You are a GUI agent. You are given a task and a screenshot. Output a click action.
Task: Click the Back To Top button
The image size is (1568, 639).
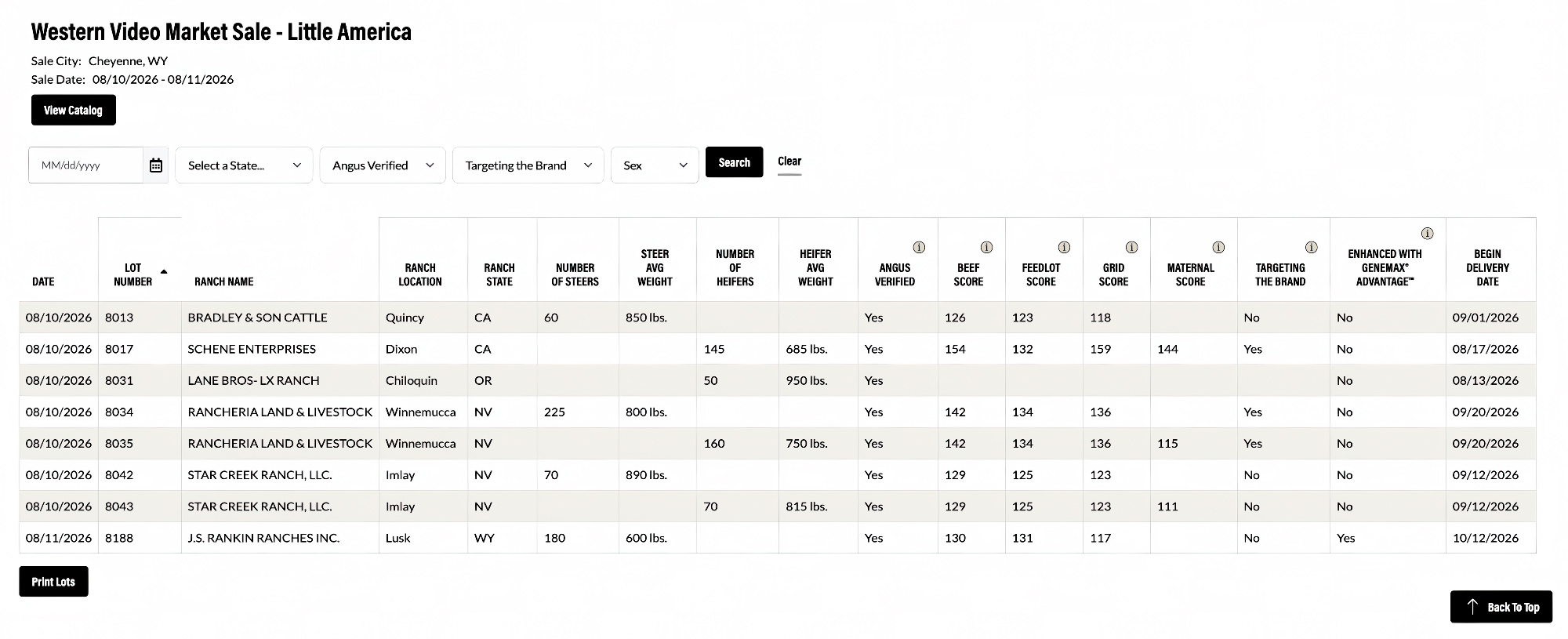(1501, 607)
